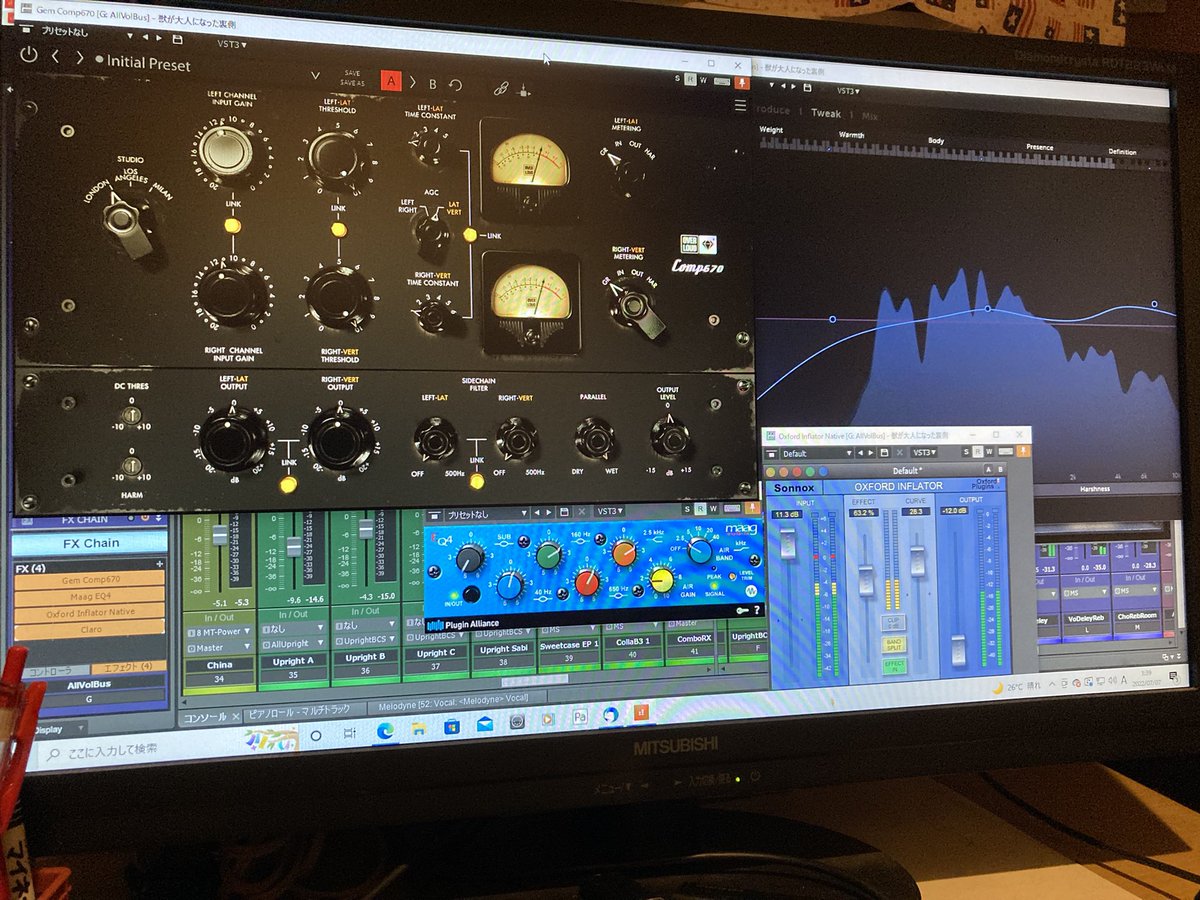The image size is (1200, 900).
Task: Click the China channel name strip
Action: click(x=219, y=664)
